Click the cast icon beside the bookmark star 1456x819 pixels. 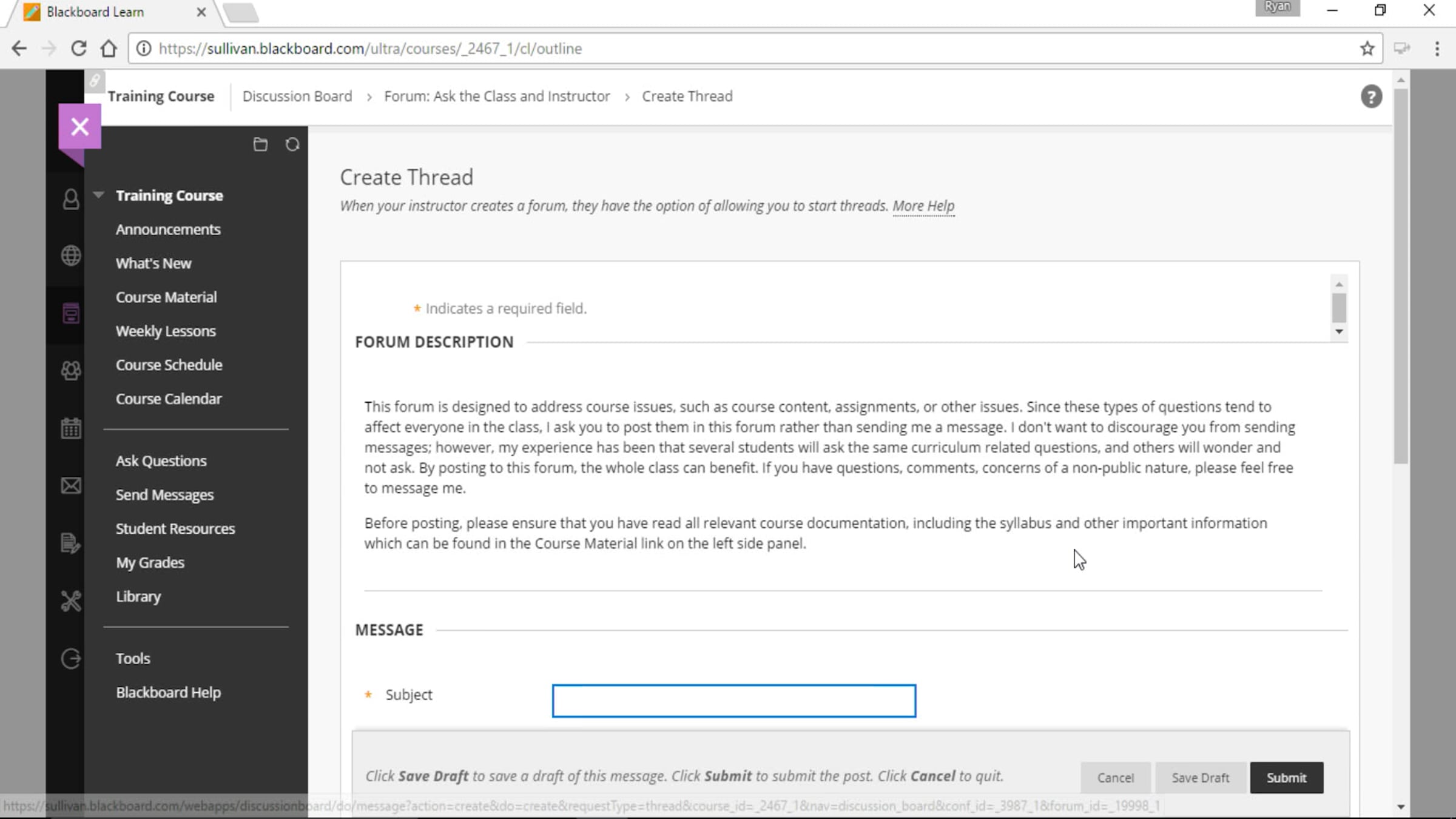(x=1401, y=49)
